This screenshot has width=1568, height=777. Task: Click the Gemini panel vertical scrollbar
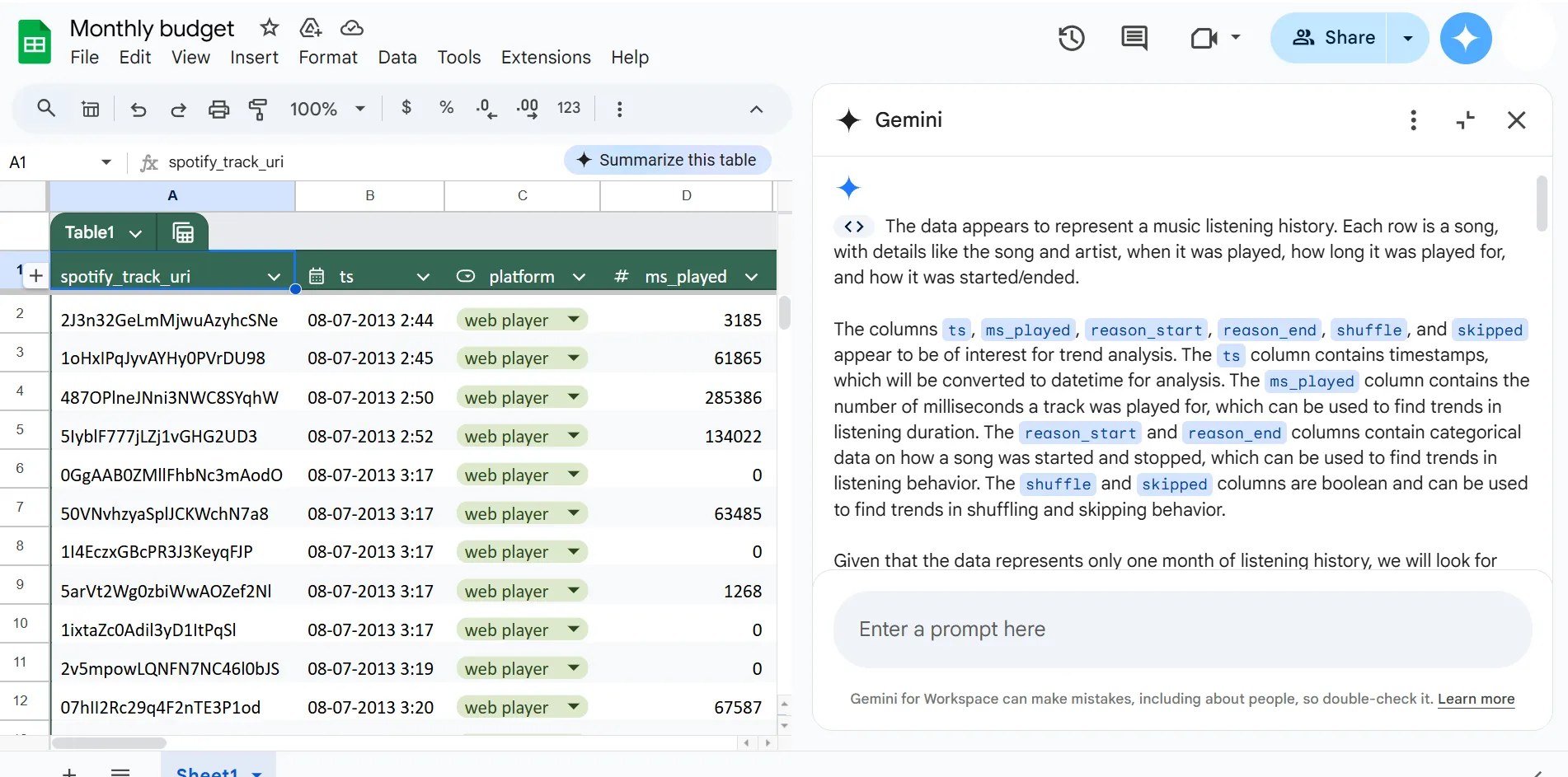[1542, 204]
